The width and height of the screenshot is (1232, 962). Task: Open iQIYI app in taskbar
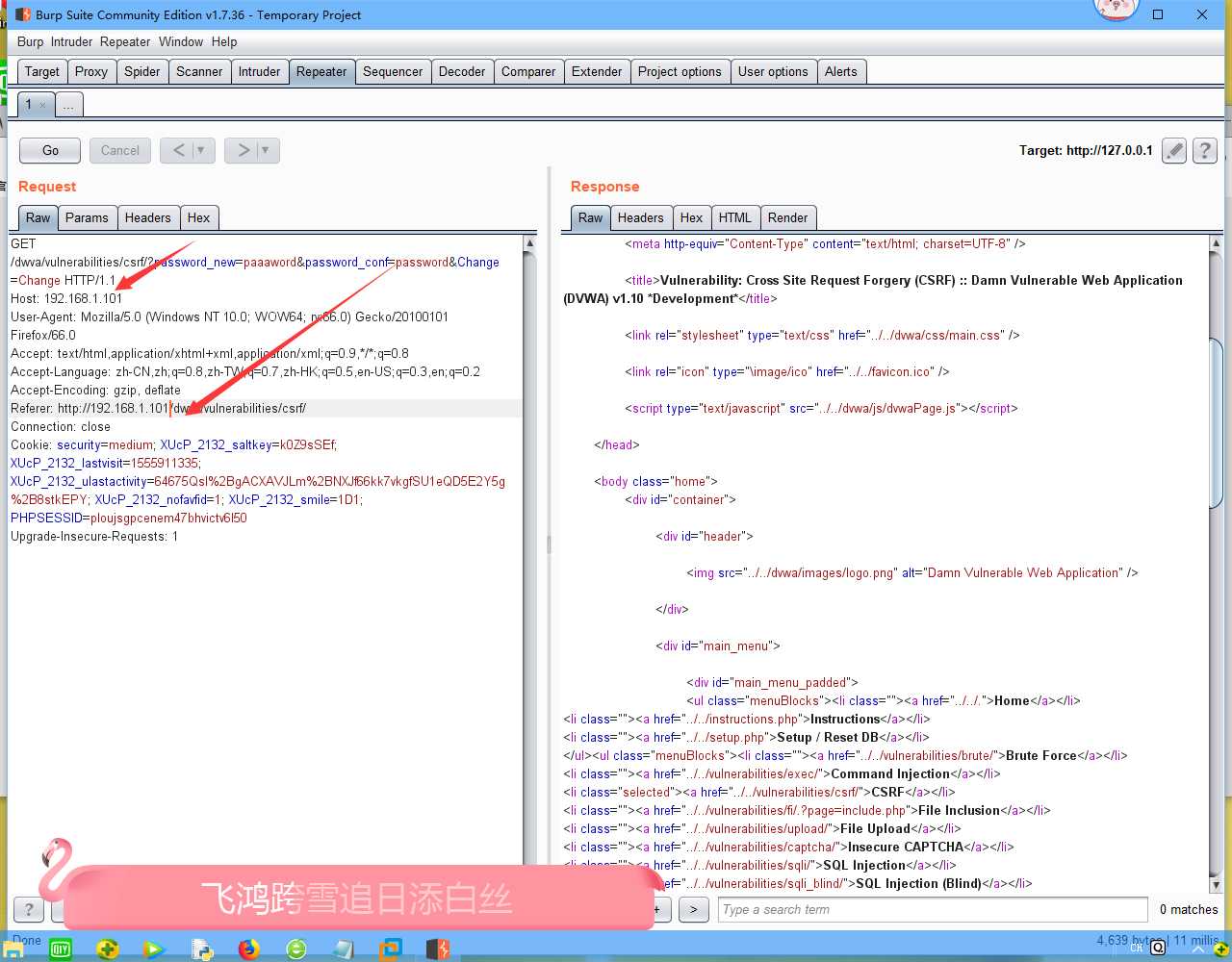click(x=61, y=949)
